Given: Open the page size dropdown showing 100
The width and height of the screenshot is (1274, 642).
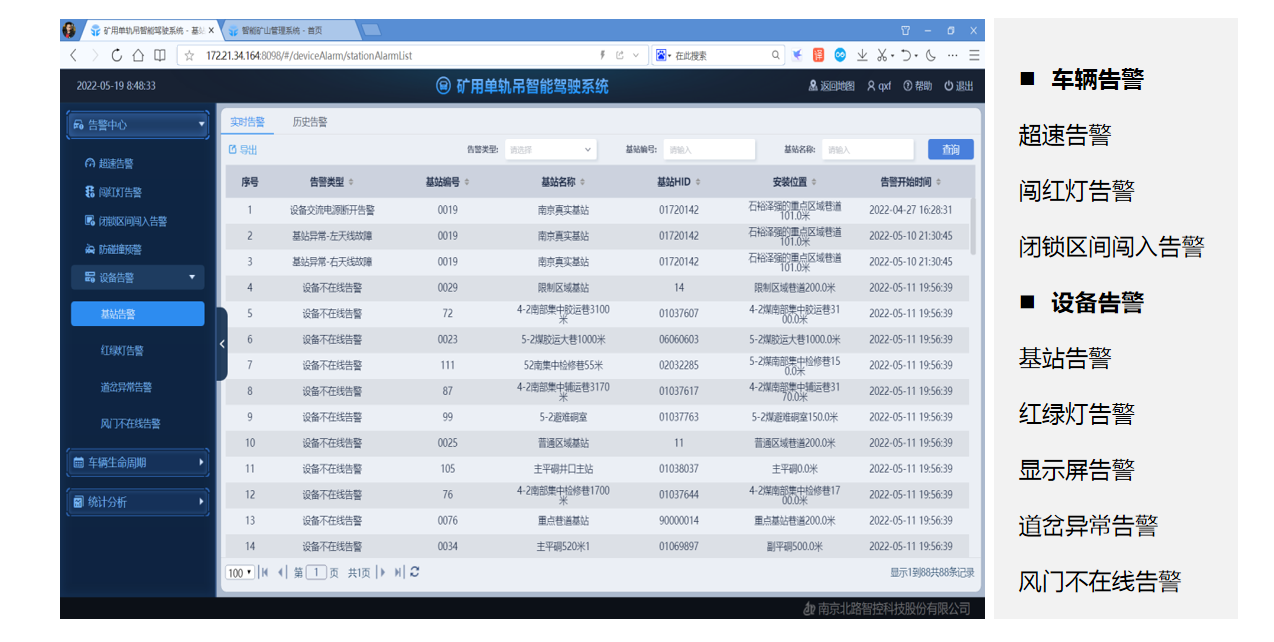Looking at the screenshot, I should [x=239, y=573].
